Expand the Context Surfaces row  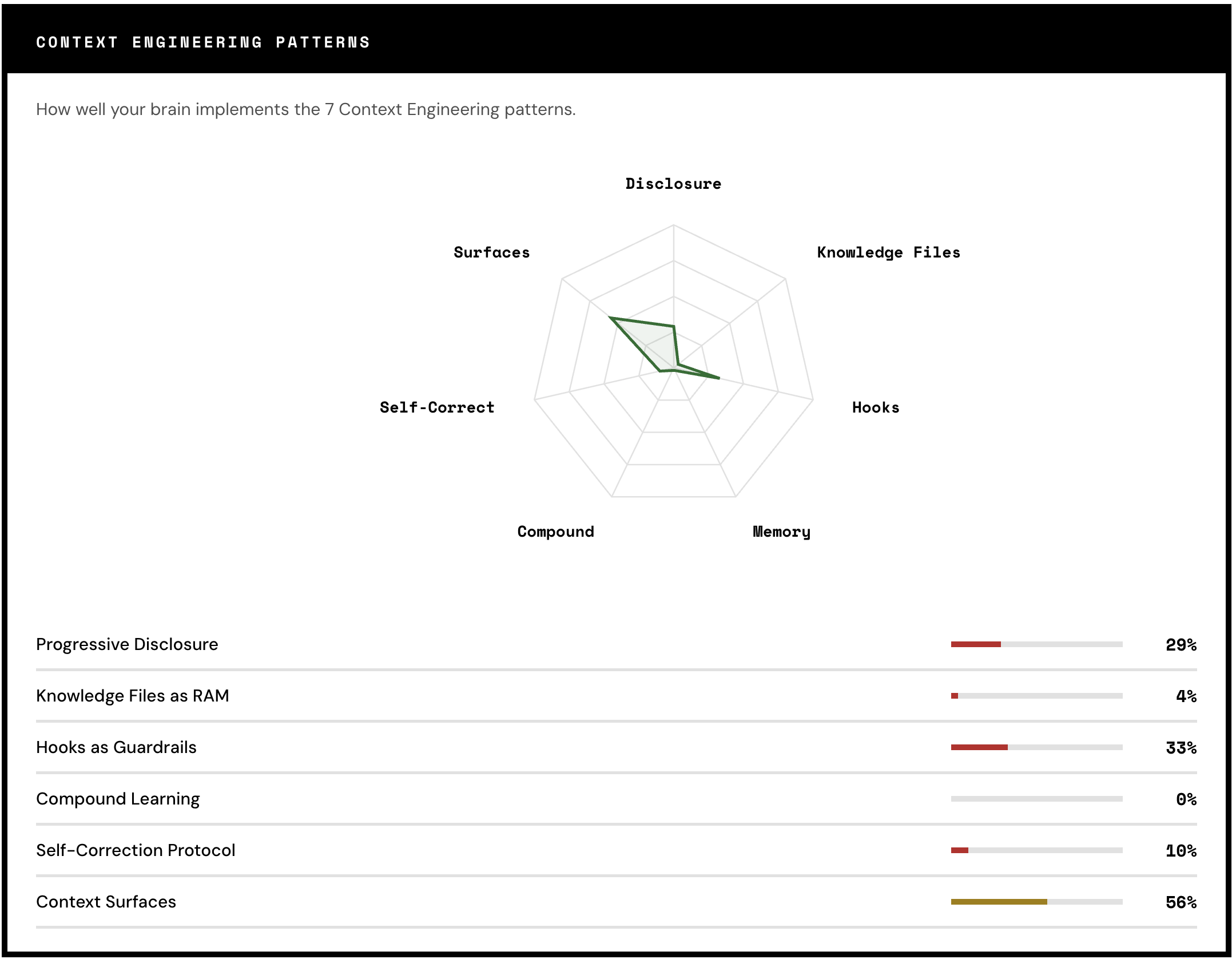pyautogui.click(x=106, y=901)
